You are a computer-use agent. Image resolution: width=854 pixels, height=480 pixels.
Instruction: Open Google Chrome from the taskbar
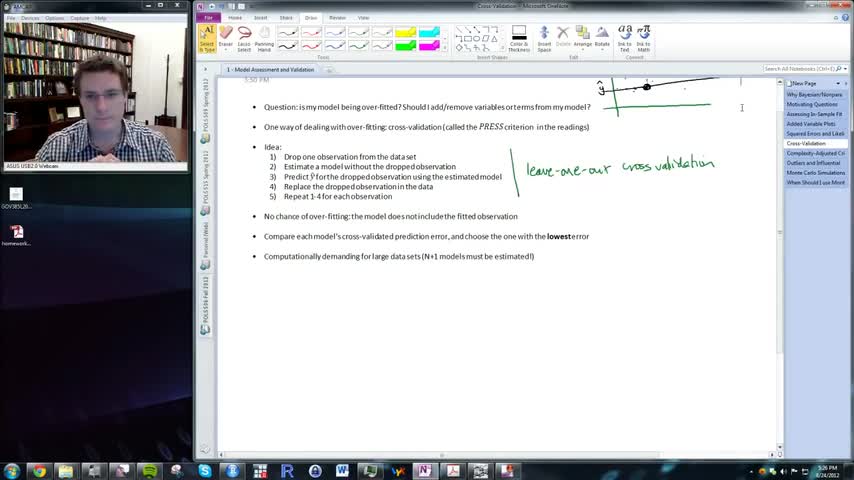(39, 471)
